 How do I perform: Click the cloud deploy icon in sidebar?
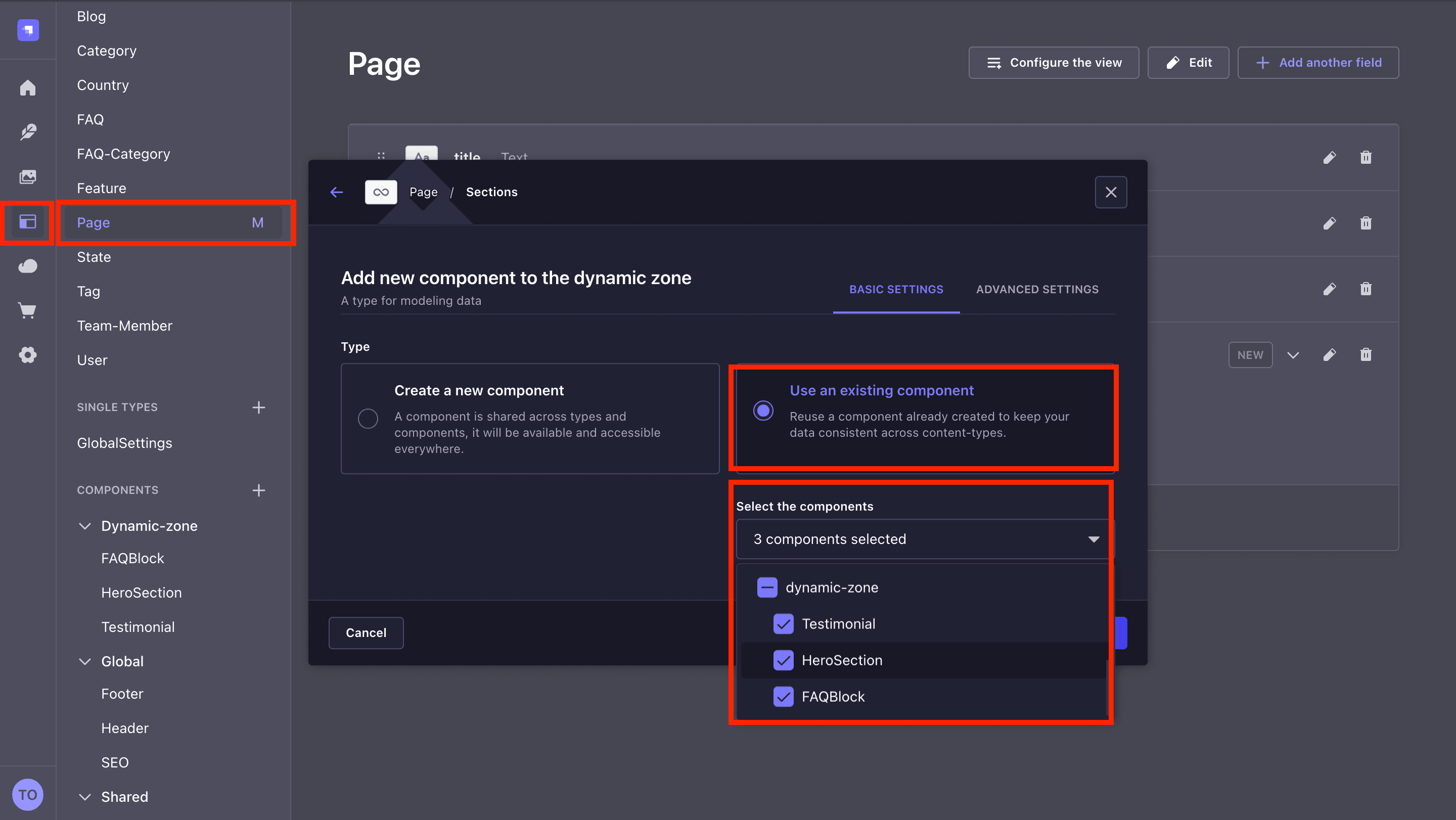click(28, 266)
